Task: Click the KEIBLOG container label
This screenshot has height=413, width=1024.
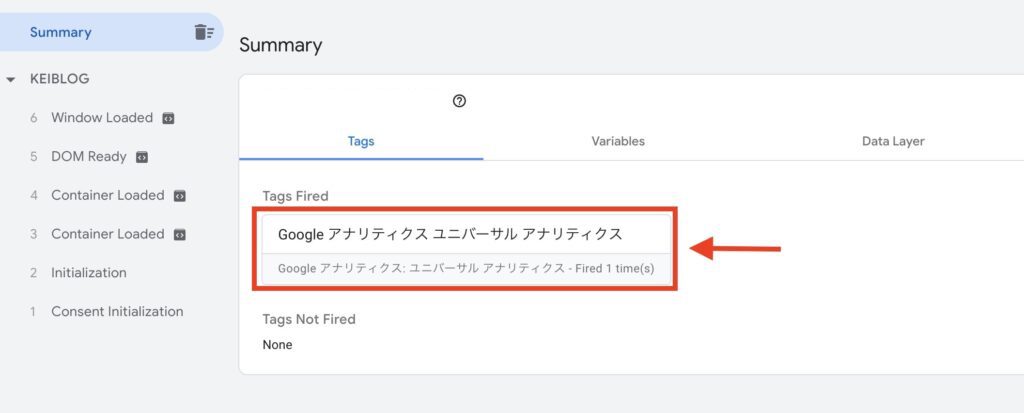Action: tap(59, 79)
